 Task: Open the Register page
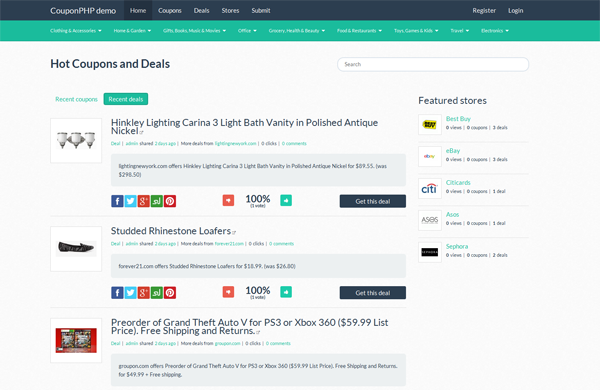coord(484,10)
